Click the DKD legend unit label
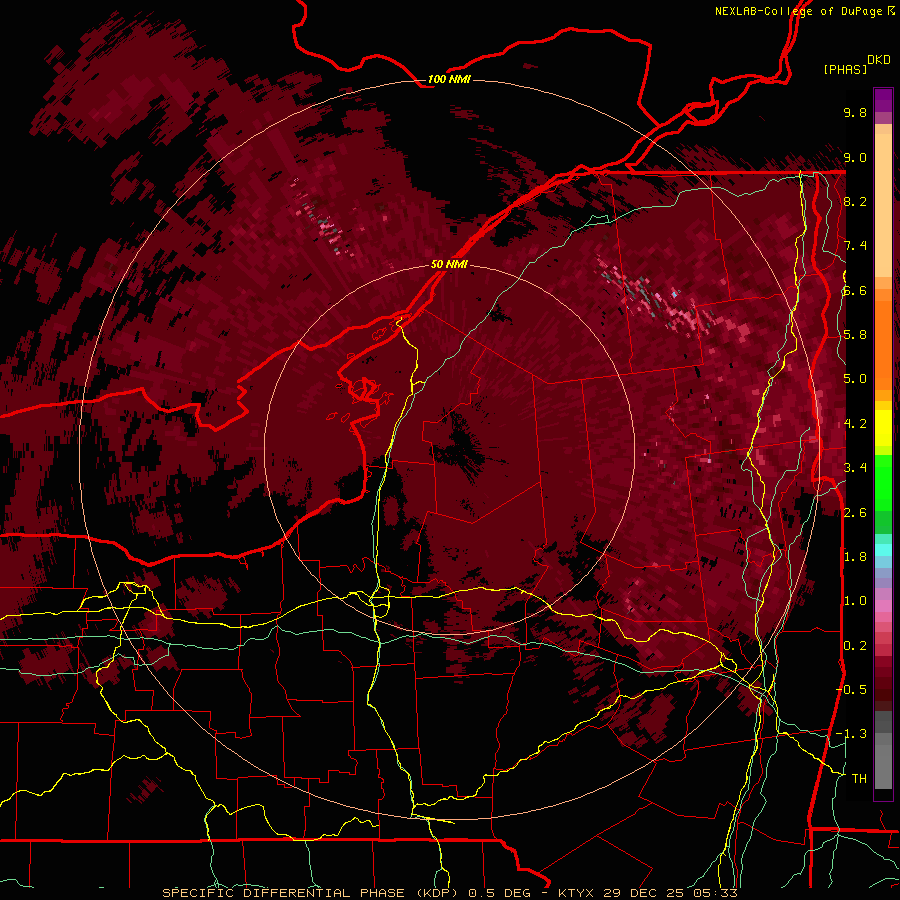The image size is (900, 900). pos(879,59)
